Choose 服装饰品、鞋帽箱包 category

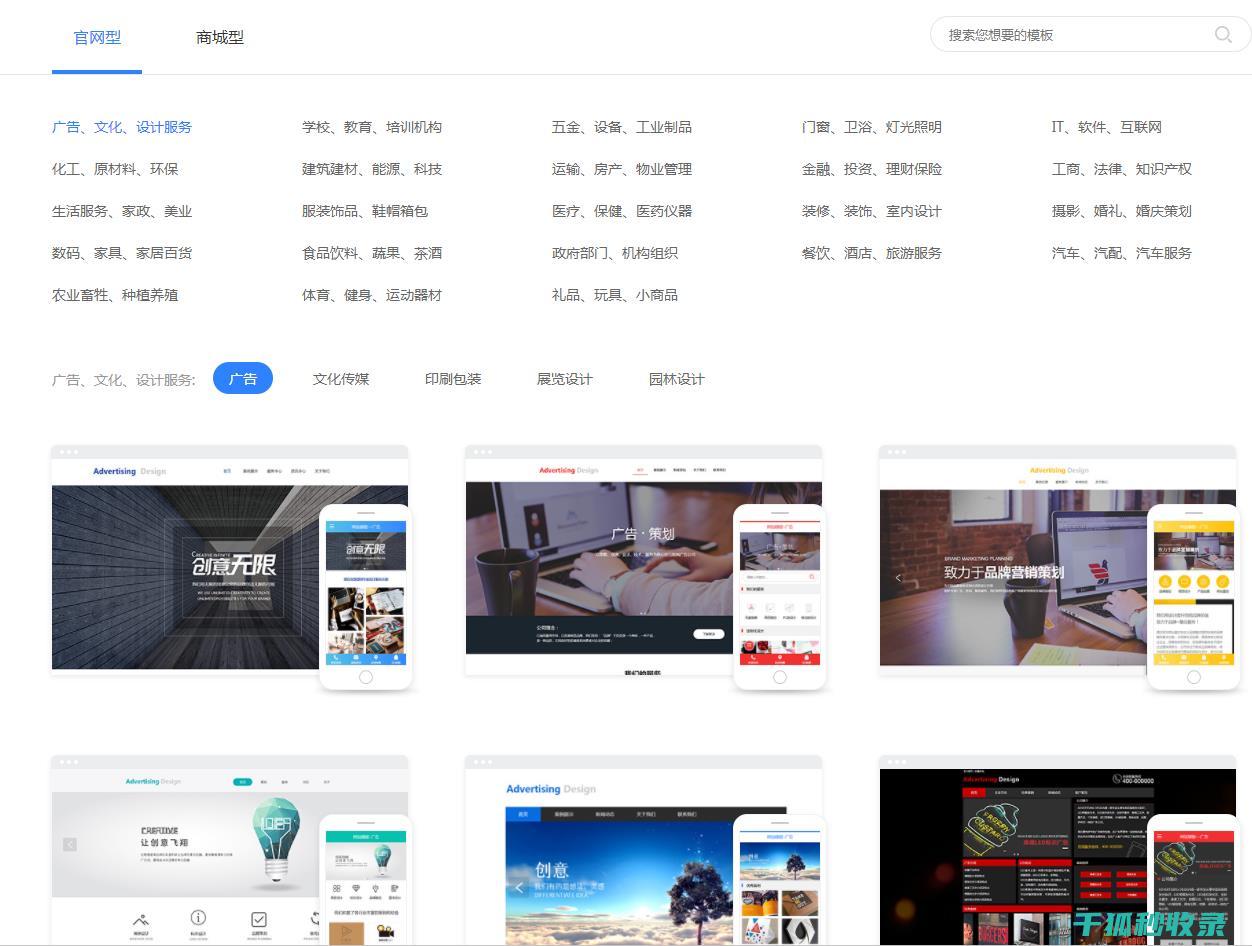(365, 211)
